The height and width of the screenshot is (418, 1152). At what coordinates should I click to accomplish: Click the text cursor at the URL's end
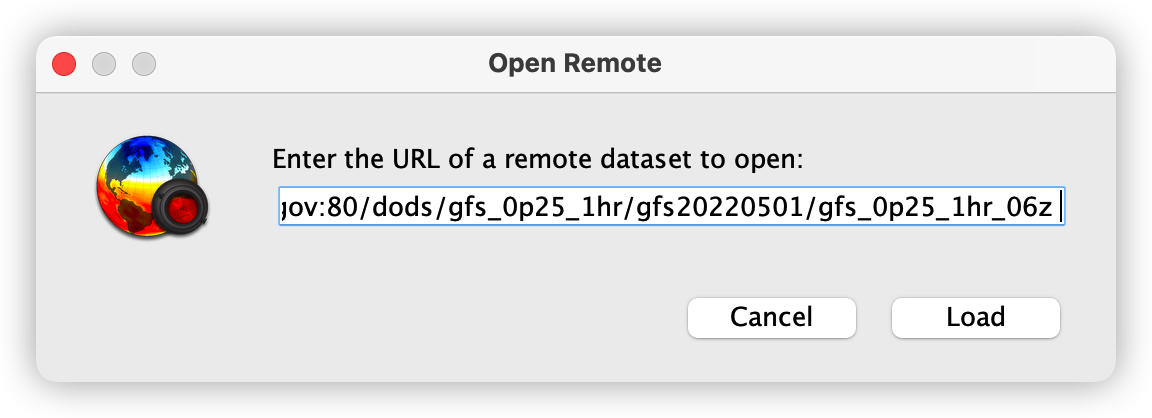tap(1058, 207)
